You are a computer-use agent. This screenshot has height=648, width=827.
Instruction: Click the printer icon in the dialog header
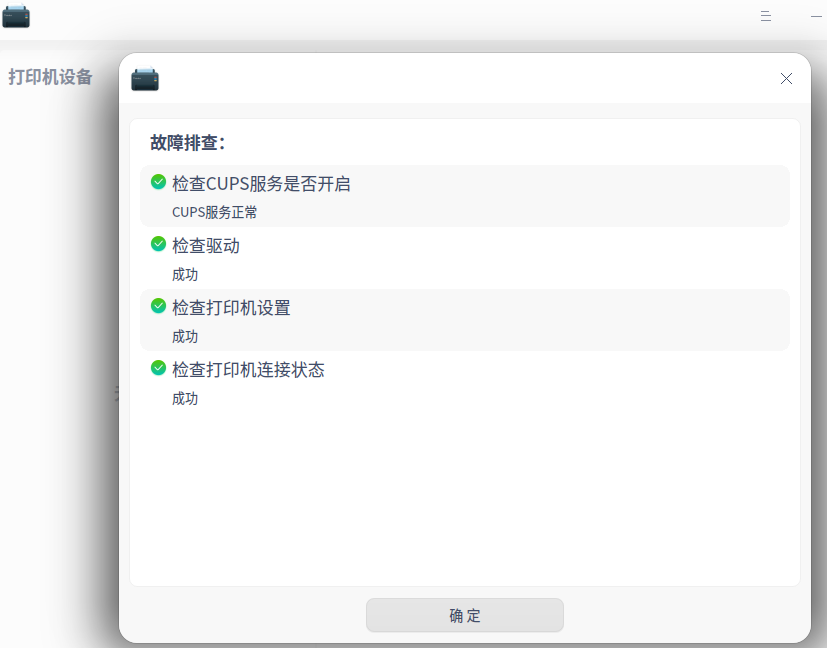point(145,79)
